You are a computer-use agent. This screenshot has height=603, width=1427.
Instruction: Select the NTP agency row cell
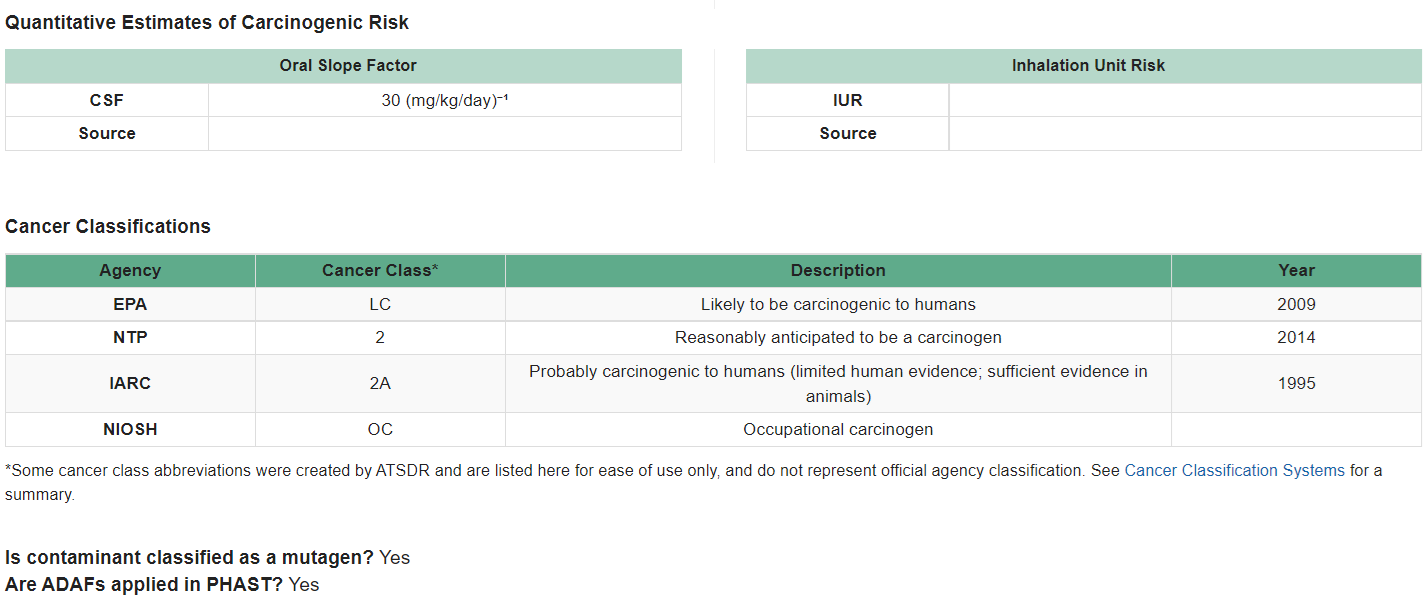[x=130, y=337]
